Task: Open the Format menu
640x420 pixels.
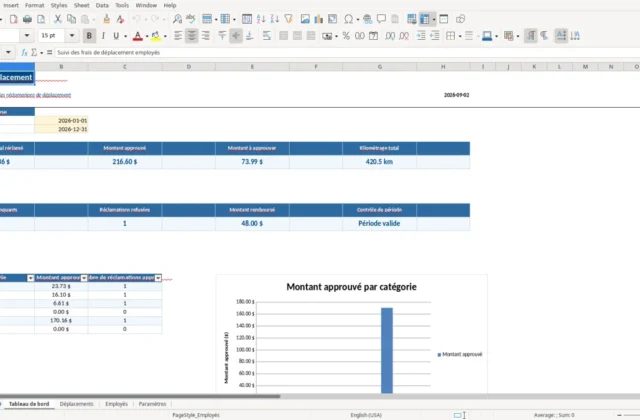Action: [x=35, y=5]
